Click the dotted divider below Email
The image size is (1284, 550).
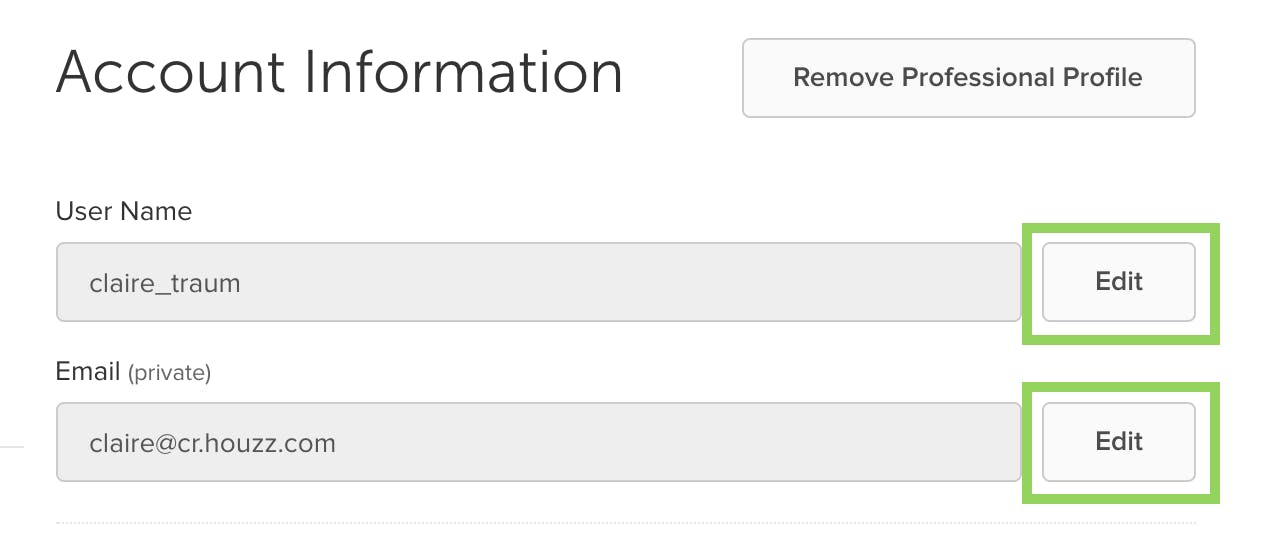(x=626, y=522)
